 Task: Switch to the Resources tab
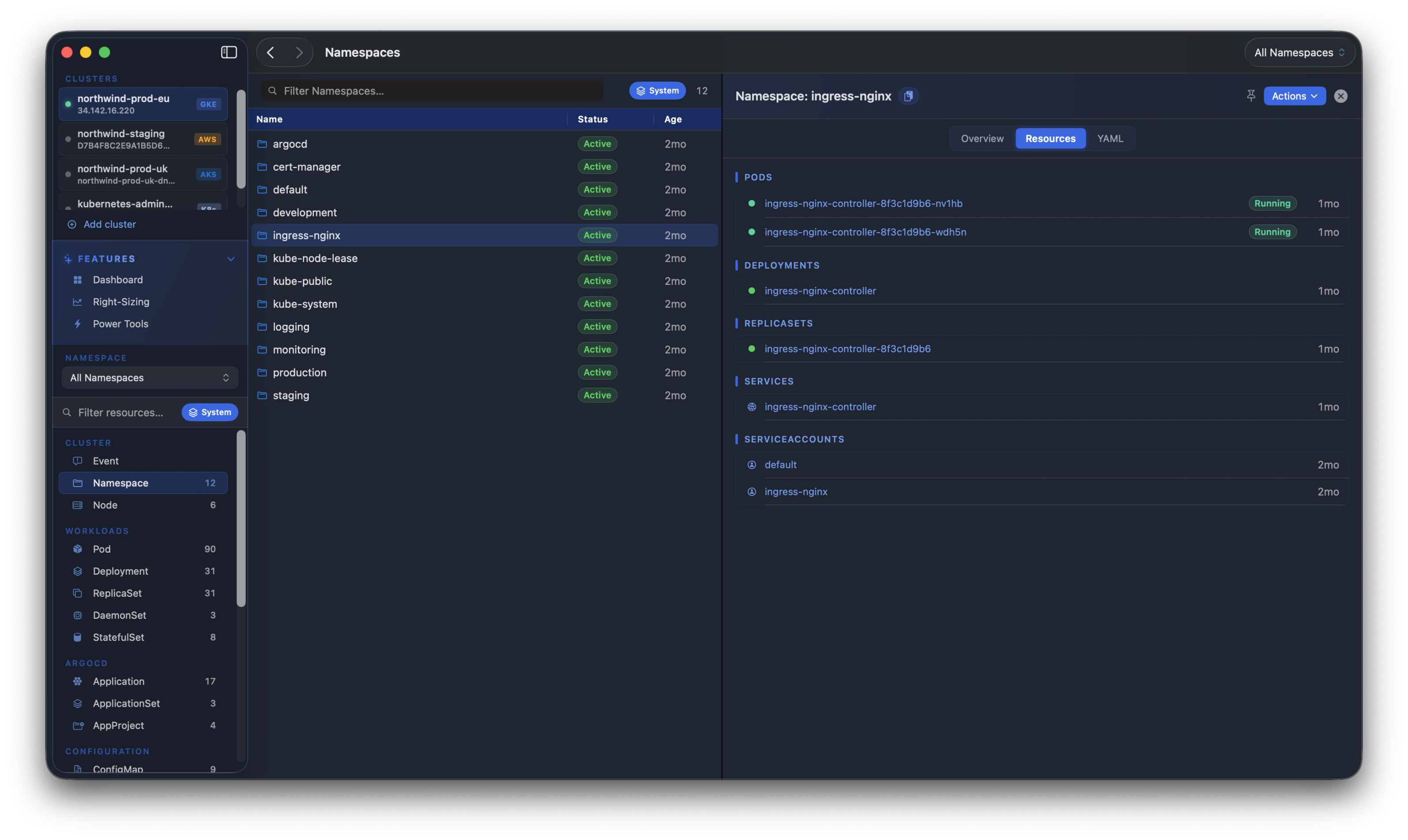[x=1050, y=138]
